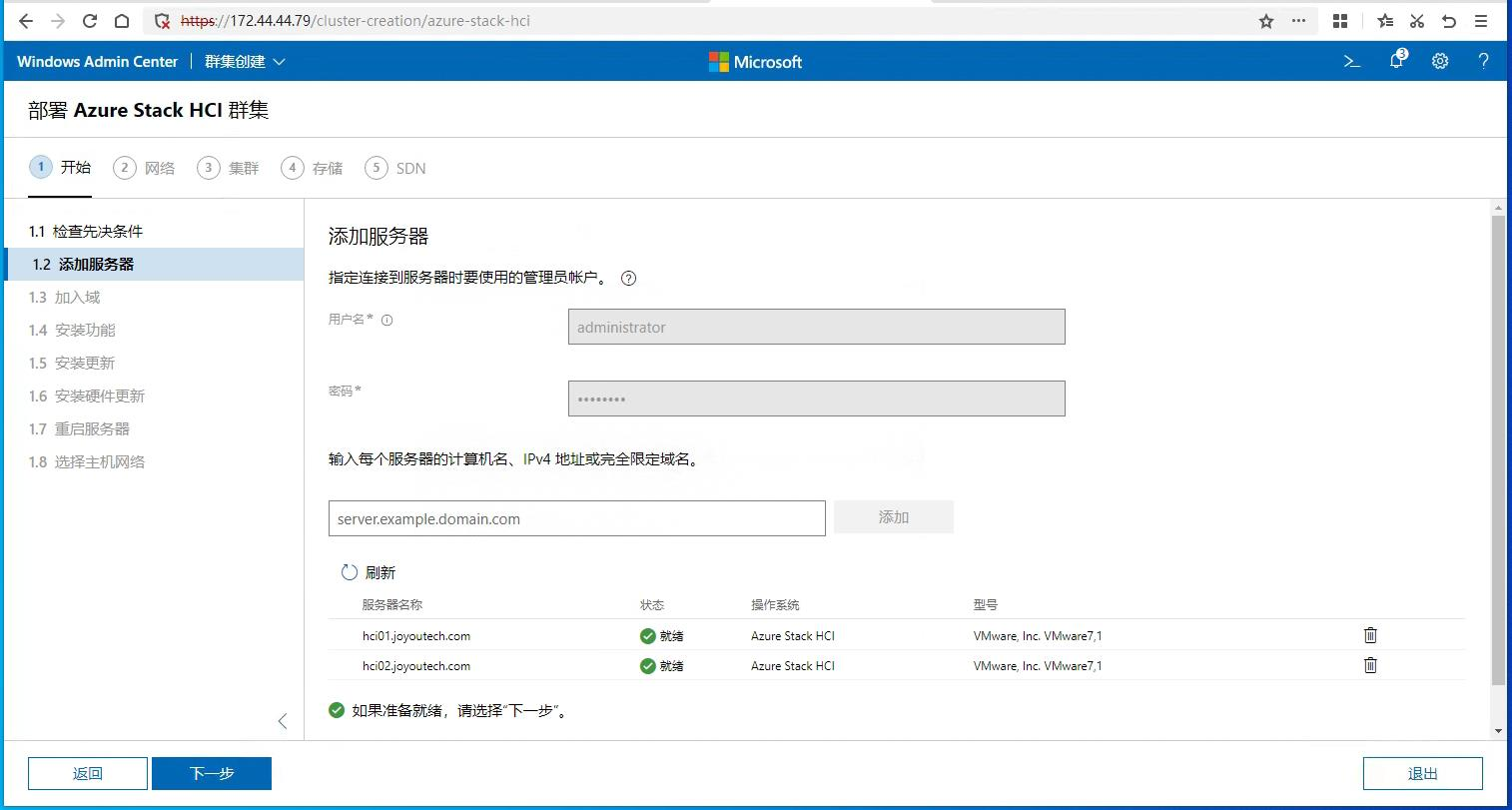
Task: Click the vertical scrollbar of the page
Action: click(x=1498, y=449)
